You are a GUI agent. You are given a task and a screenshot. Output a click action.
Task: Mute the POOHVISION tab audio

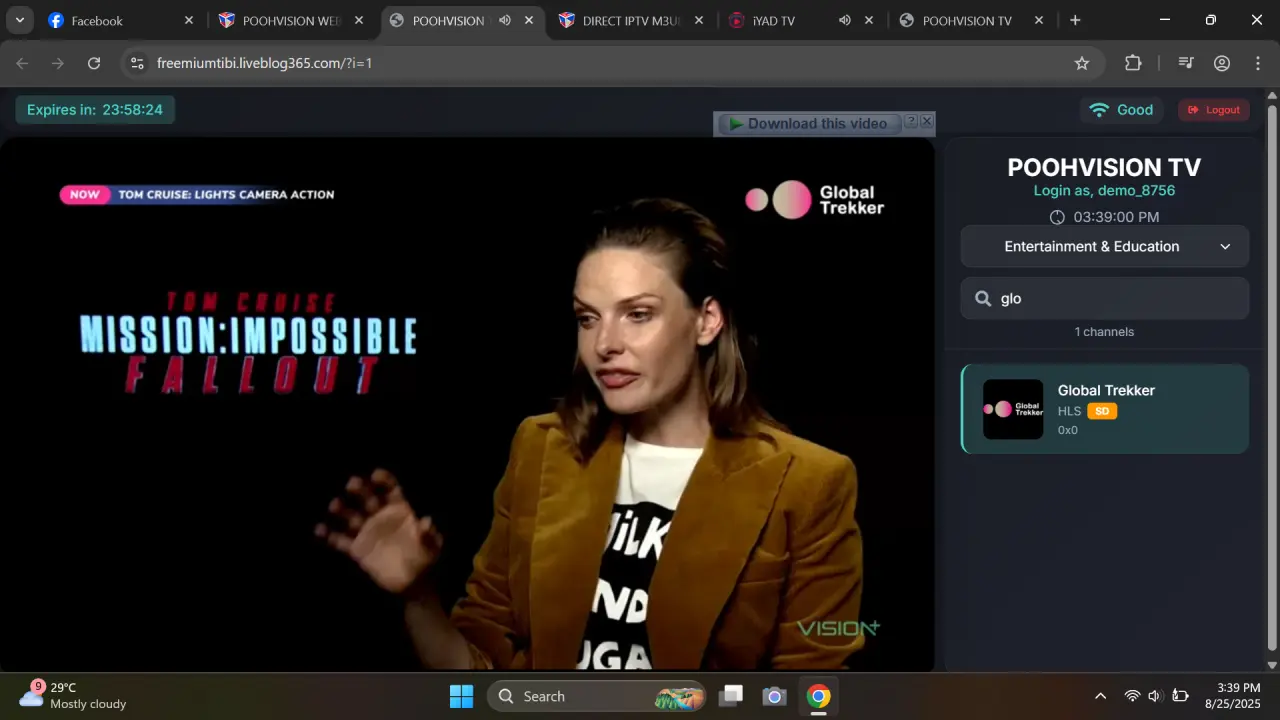pyautogui.click(x=505, y=20)
